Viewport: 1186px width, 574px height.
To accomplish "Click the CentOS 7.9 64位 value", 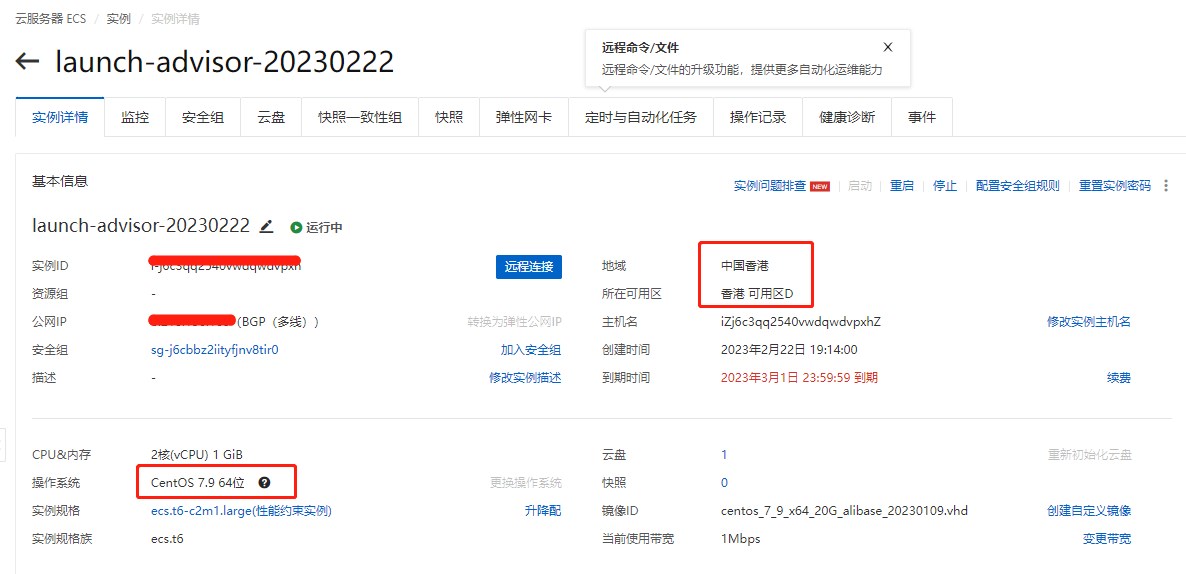I will 197,482.
